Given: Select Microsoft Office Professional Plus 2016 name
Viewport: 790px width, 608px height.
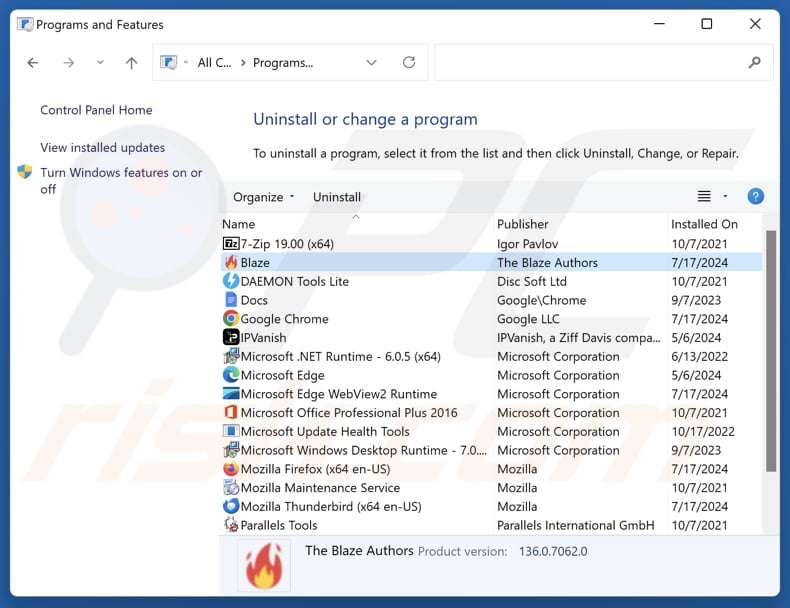Looking at the screenshot, I should pyautogui.click(x=349, y=413).
